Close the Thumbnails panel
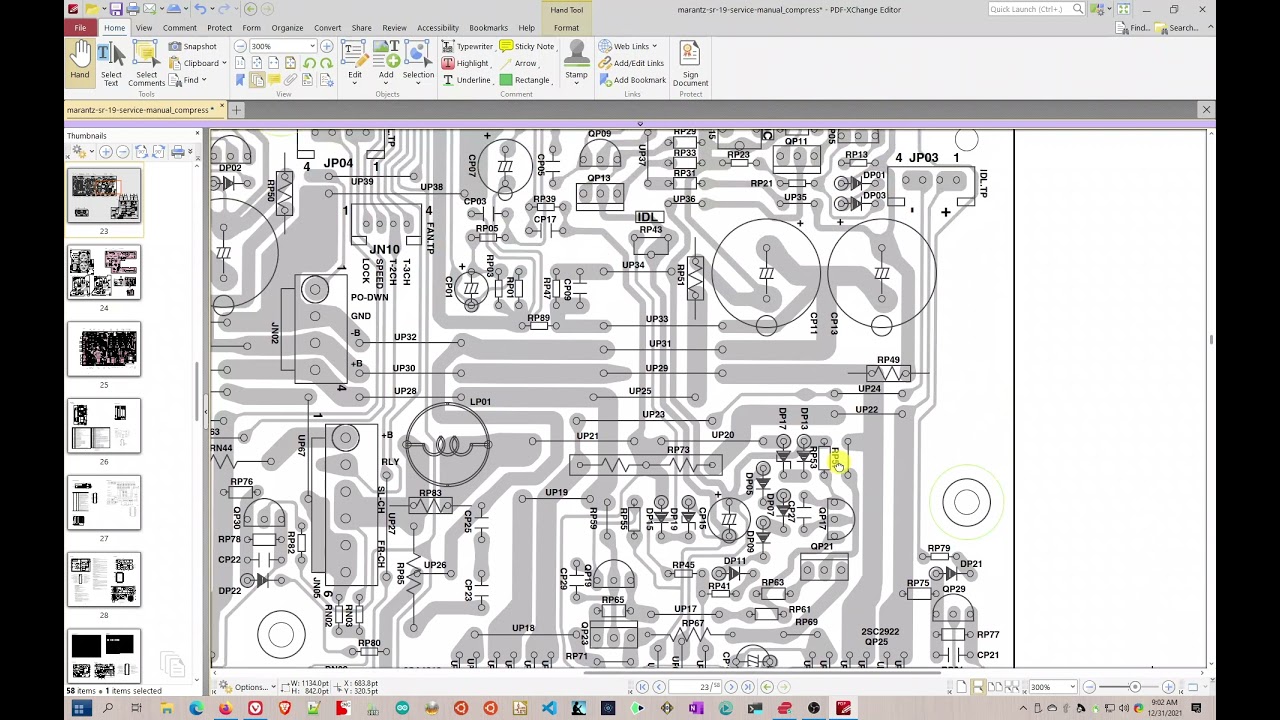This screenshot has height=720, width=1280. 197,133
